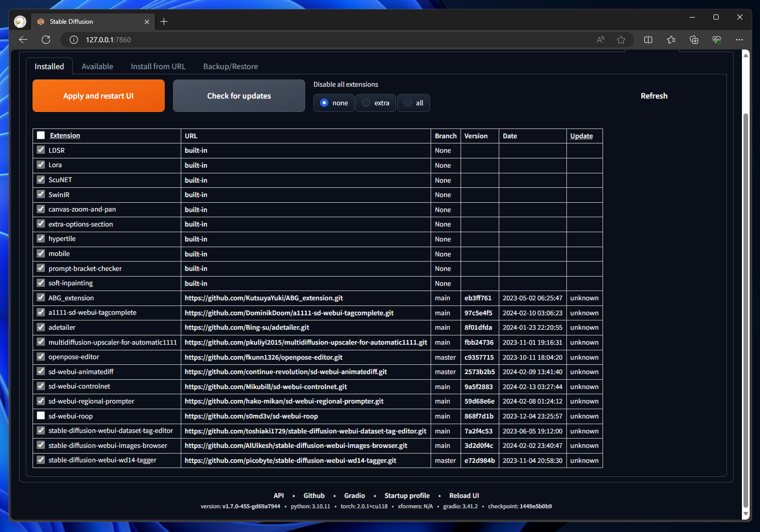Open the Startup profile footer link
760x532 pixels.
[x=407, y=496]
